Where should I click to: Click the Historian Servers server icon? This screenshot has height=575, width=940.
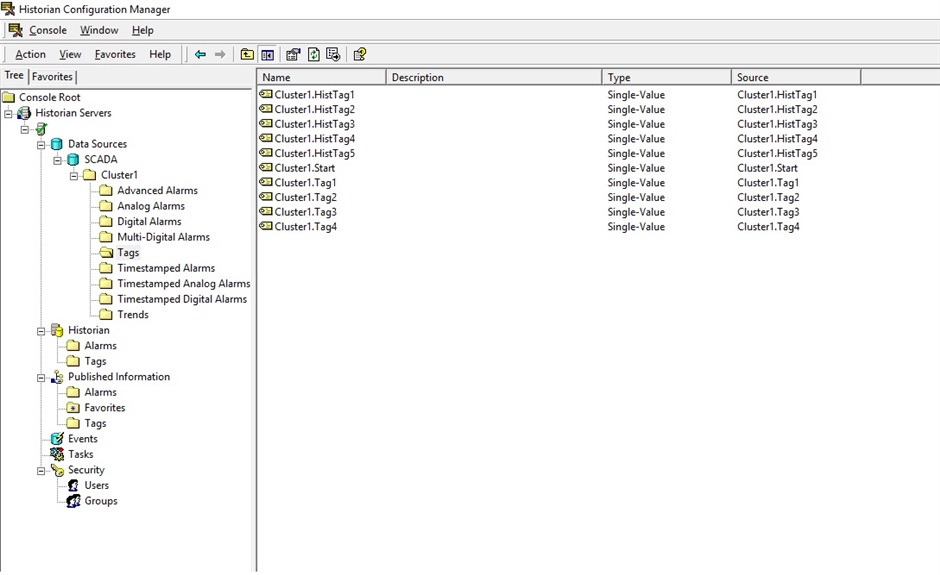(x=24, y=113)
